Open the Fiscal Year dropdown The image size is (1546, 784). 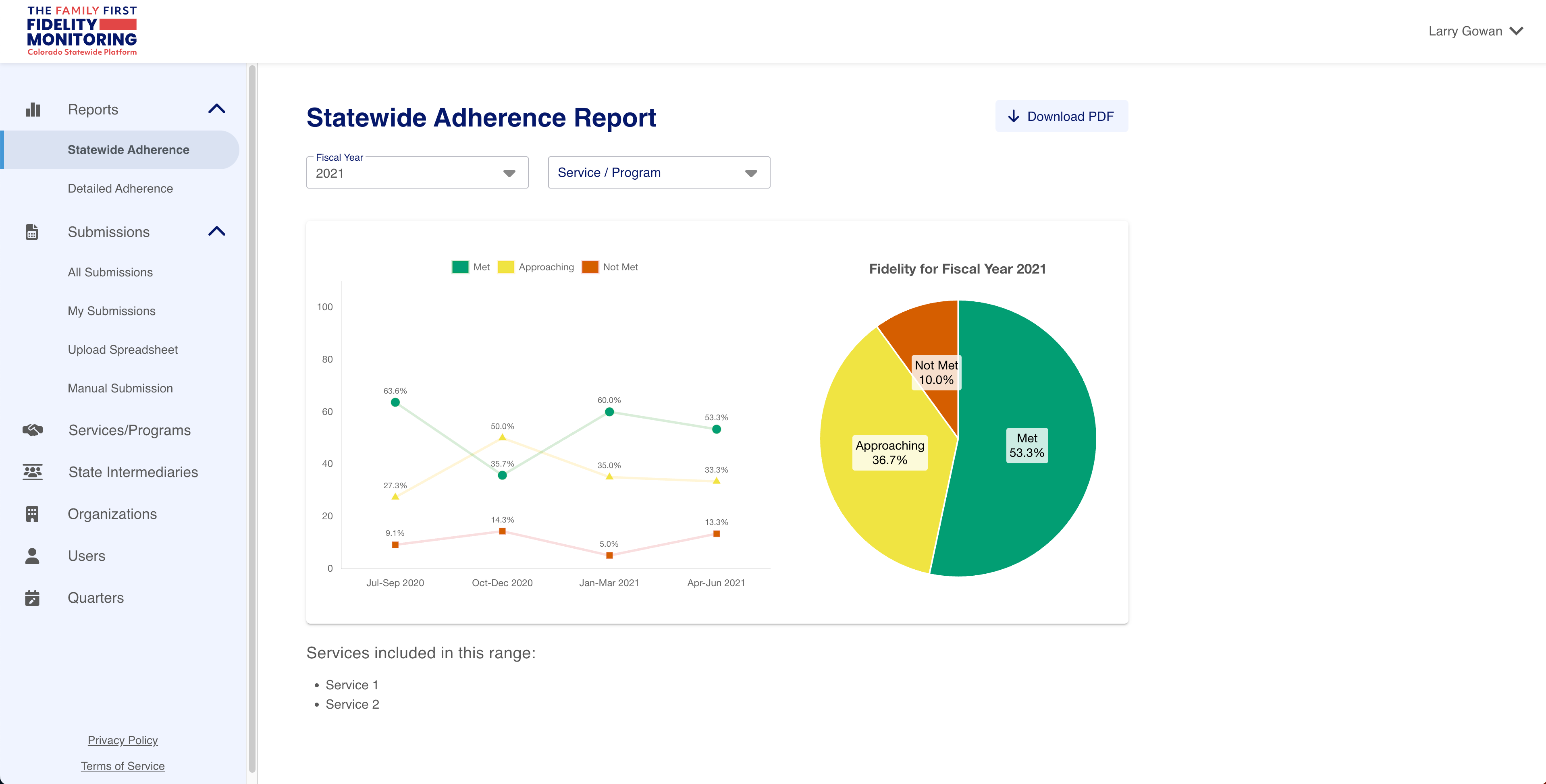417,173
